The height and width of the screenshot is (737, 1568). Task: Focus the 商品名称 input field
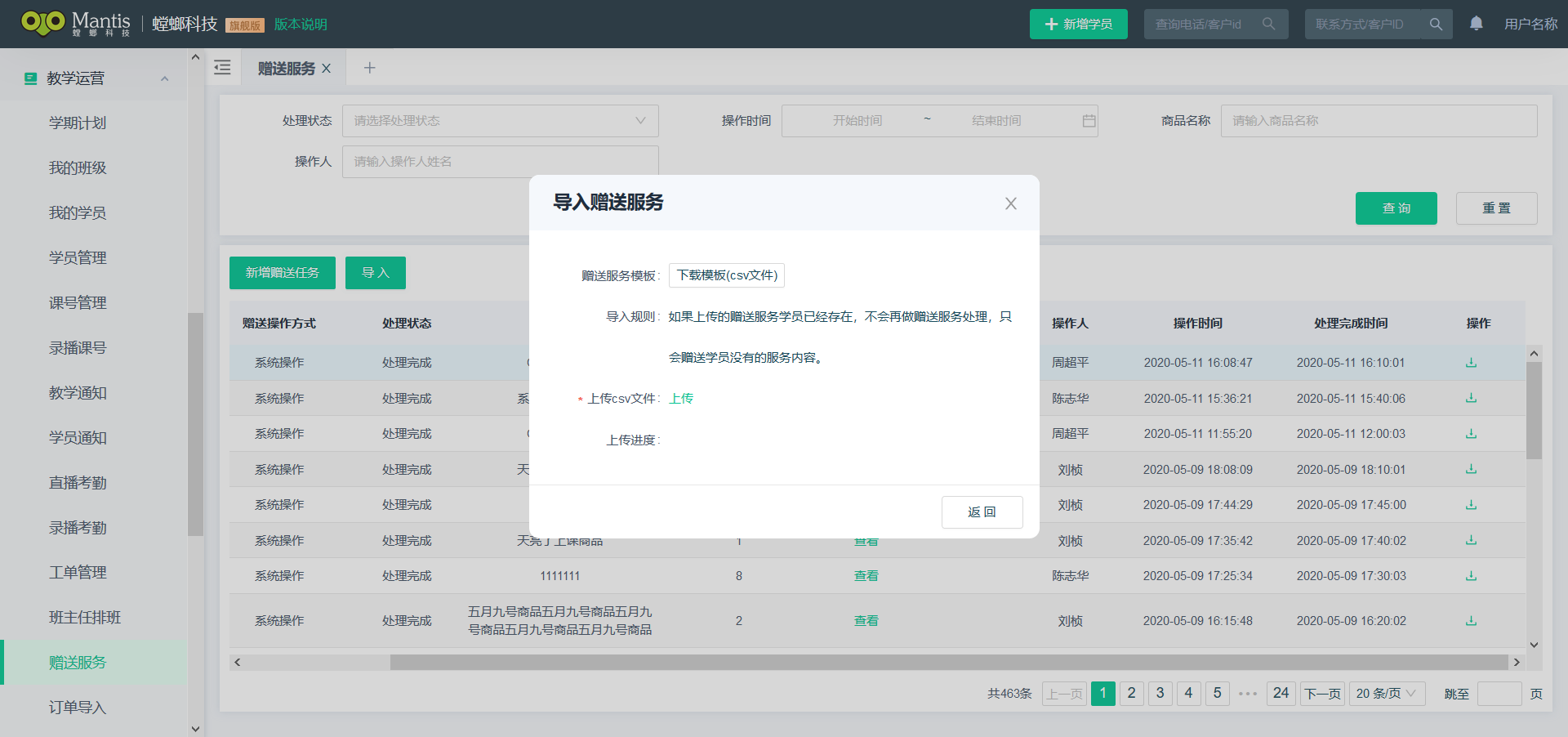[x=1379, y=120]
